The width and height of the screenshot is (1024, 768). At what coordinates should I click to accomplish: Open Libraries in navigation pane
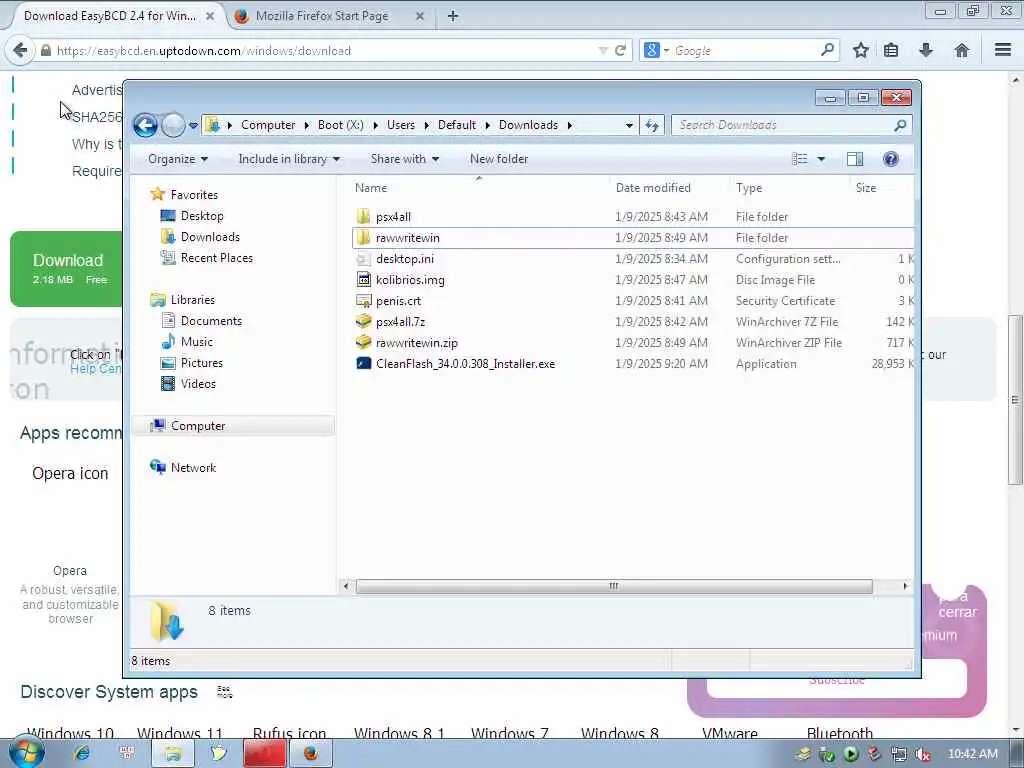tap(193, 300)
